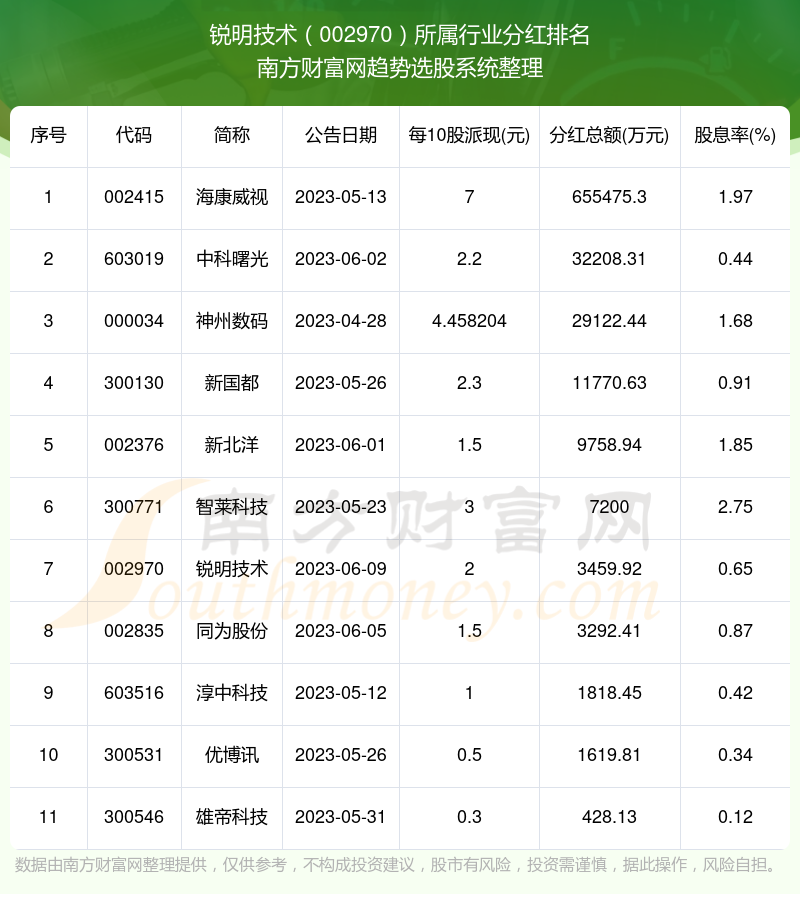Click dividend yield 0.65
This screenshot has width=800, height=916.
coord(735,568)
